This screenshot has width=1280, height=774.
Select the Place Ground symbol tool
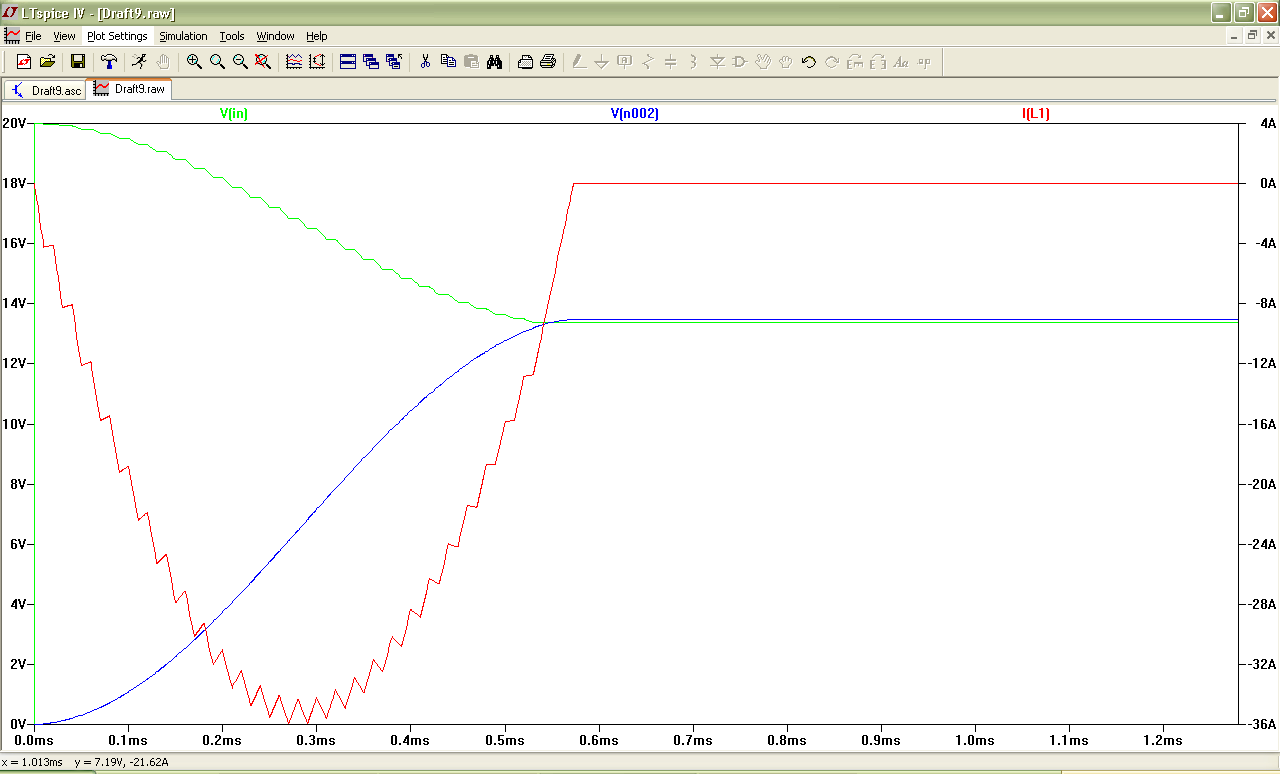[x=602, y=62]
